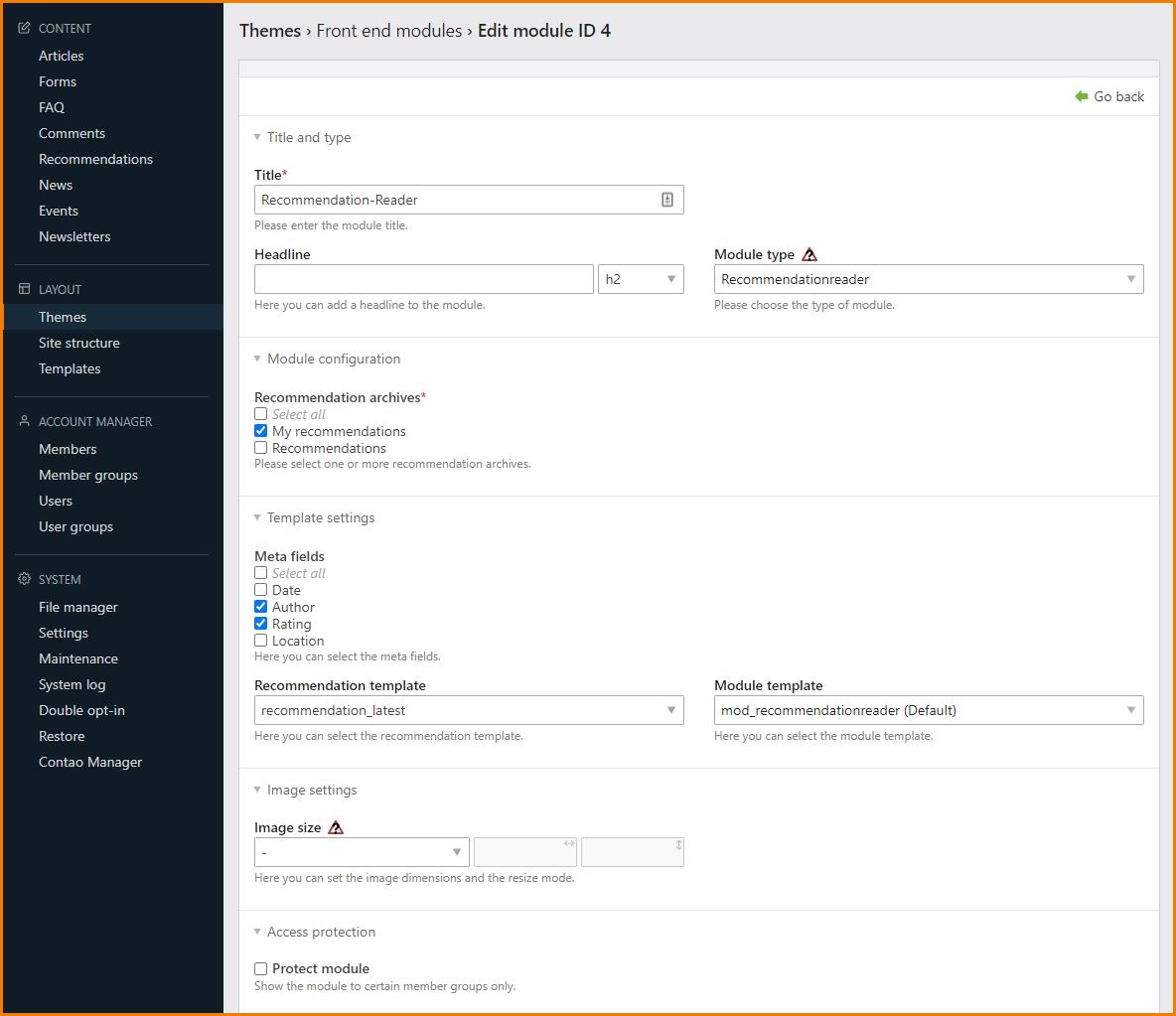
Task: Click the Layout section icon in sidebar
Action: (25, 289)
